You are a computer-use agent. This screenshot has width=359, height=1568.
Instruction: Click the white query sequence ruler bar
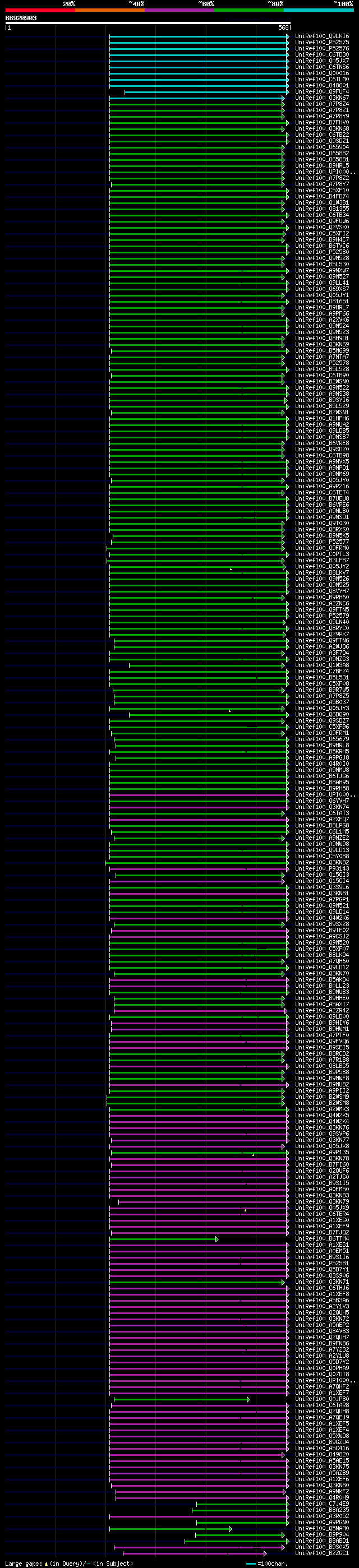(148, 23)
